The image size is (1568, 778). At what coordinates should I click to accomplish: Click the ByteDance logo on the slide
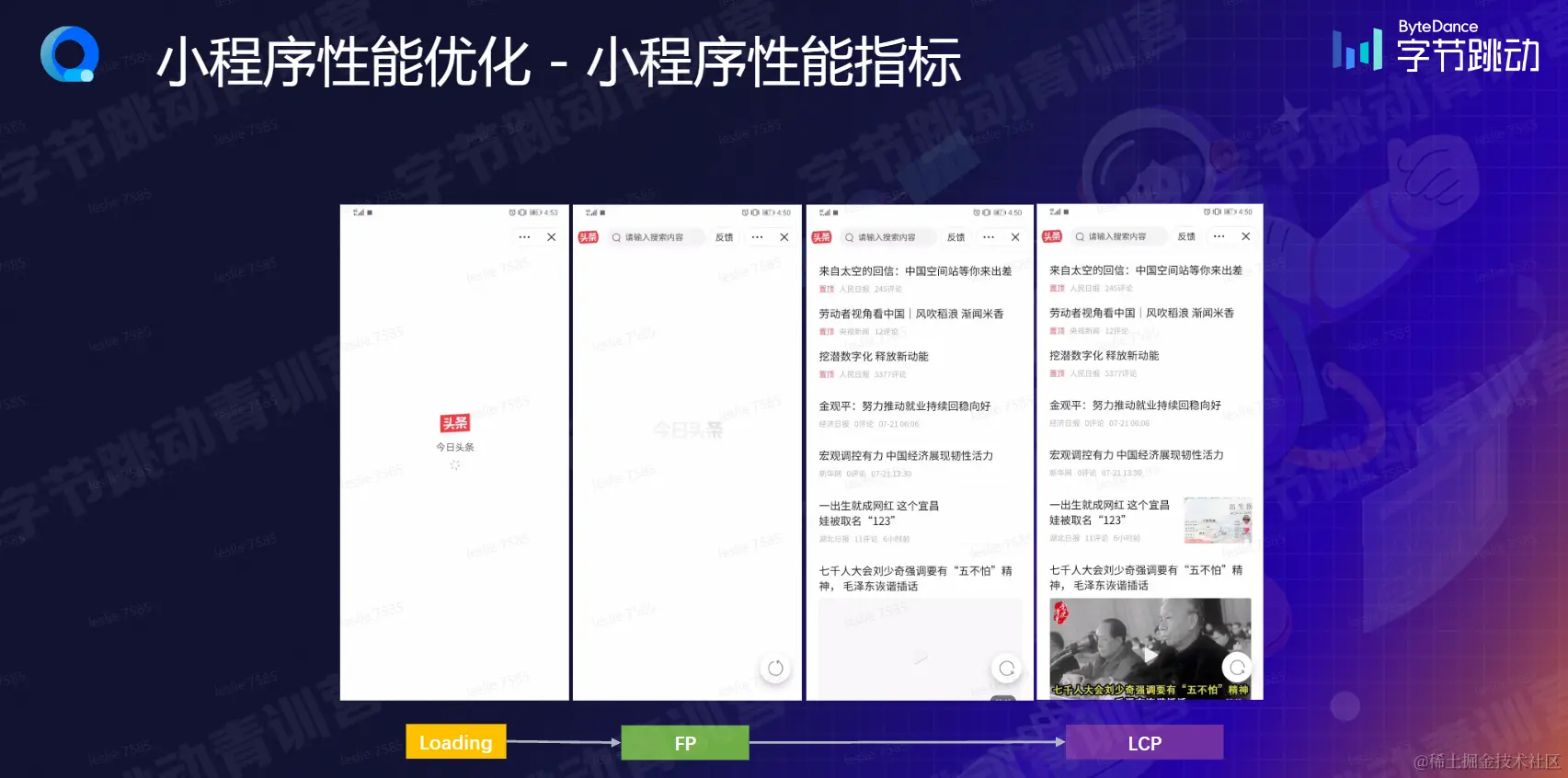click(x=1436, y=47)
